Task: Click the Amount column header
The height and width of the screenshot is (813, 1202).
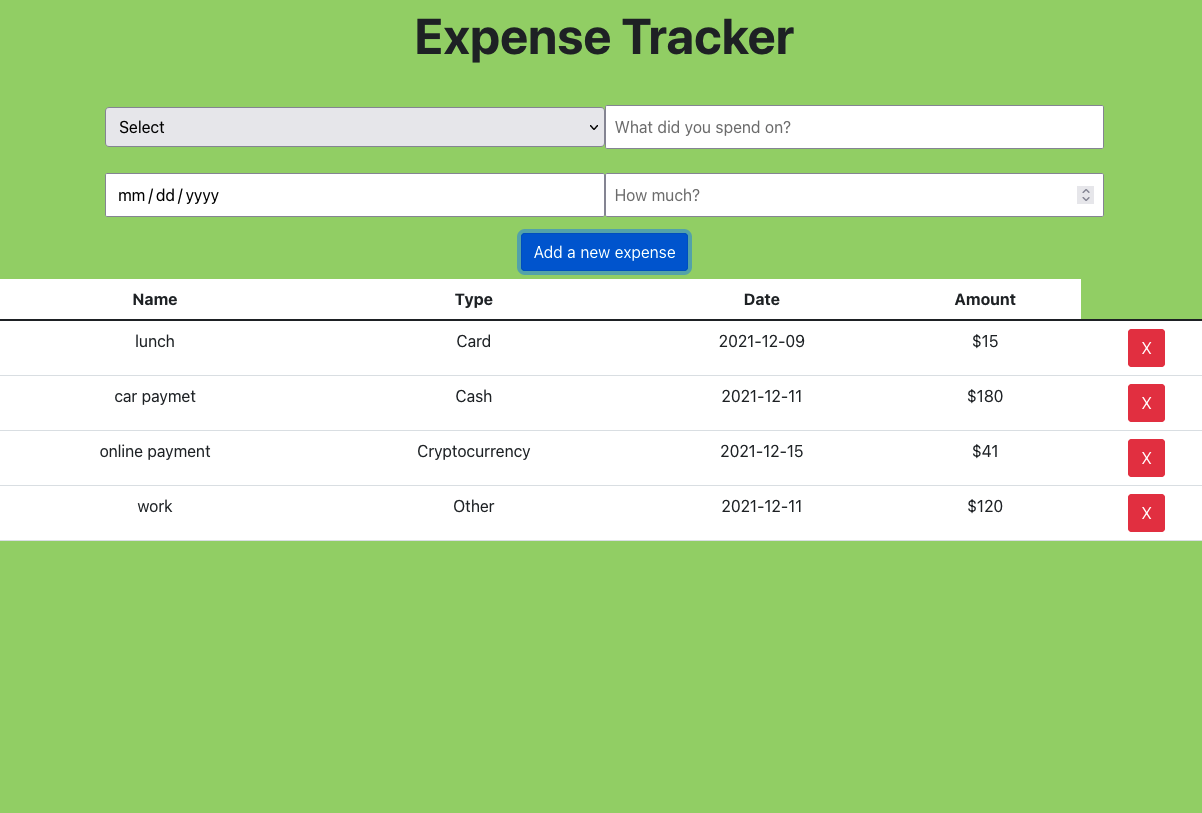Action: [984, 299]
